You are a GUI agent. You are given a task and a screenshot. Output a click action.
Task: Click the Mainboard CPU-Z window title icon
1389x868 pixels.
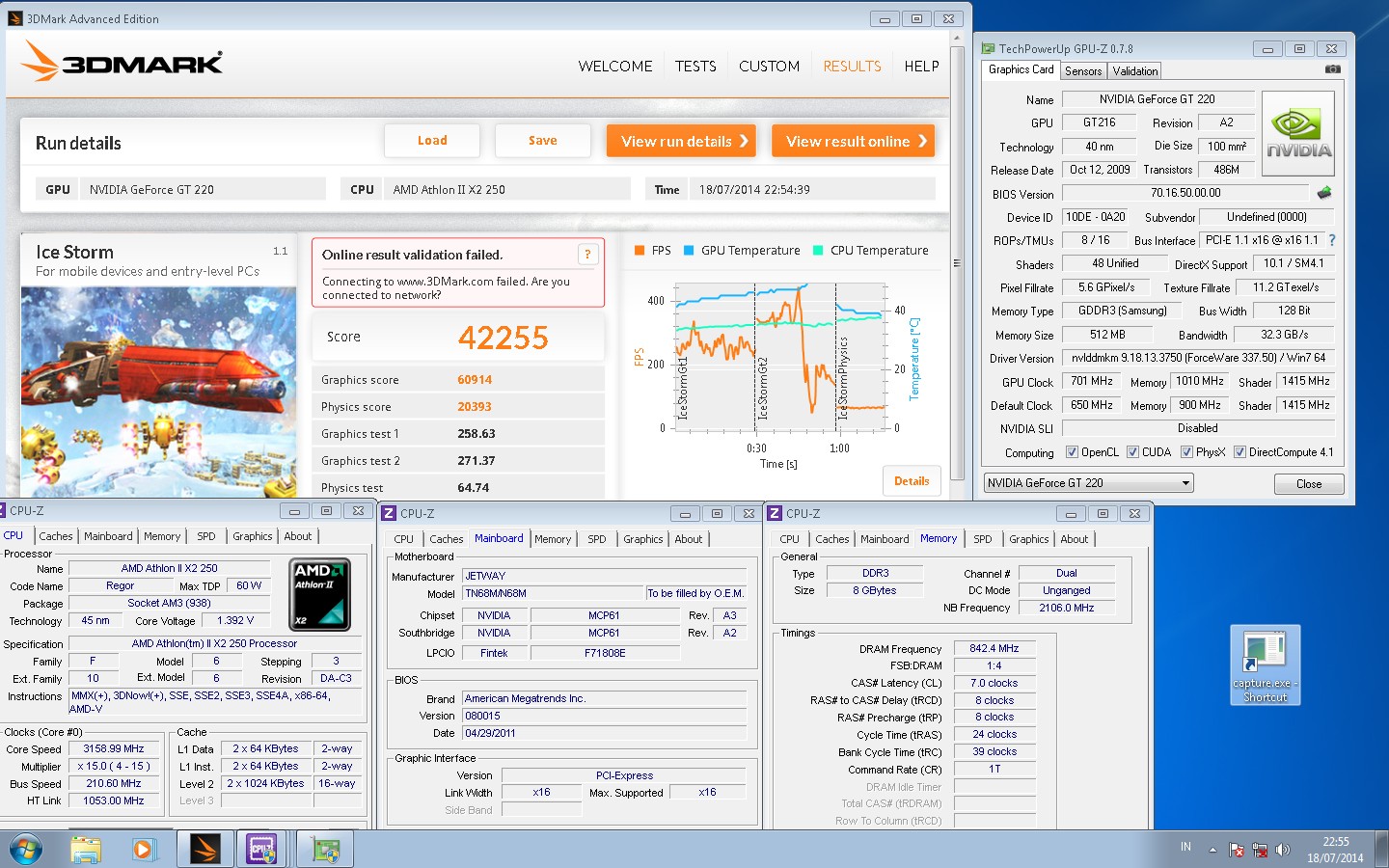[x=389, y=514]
